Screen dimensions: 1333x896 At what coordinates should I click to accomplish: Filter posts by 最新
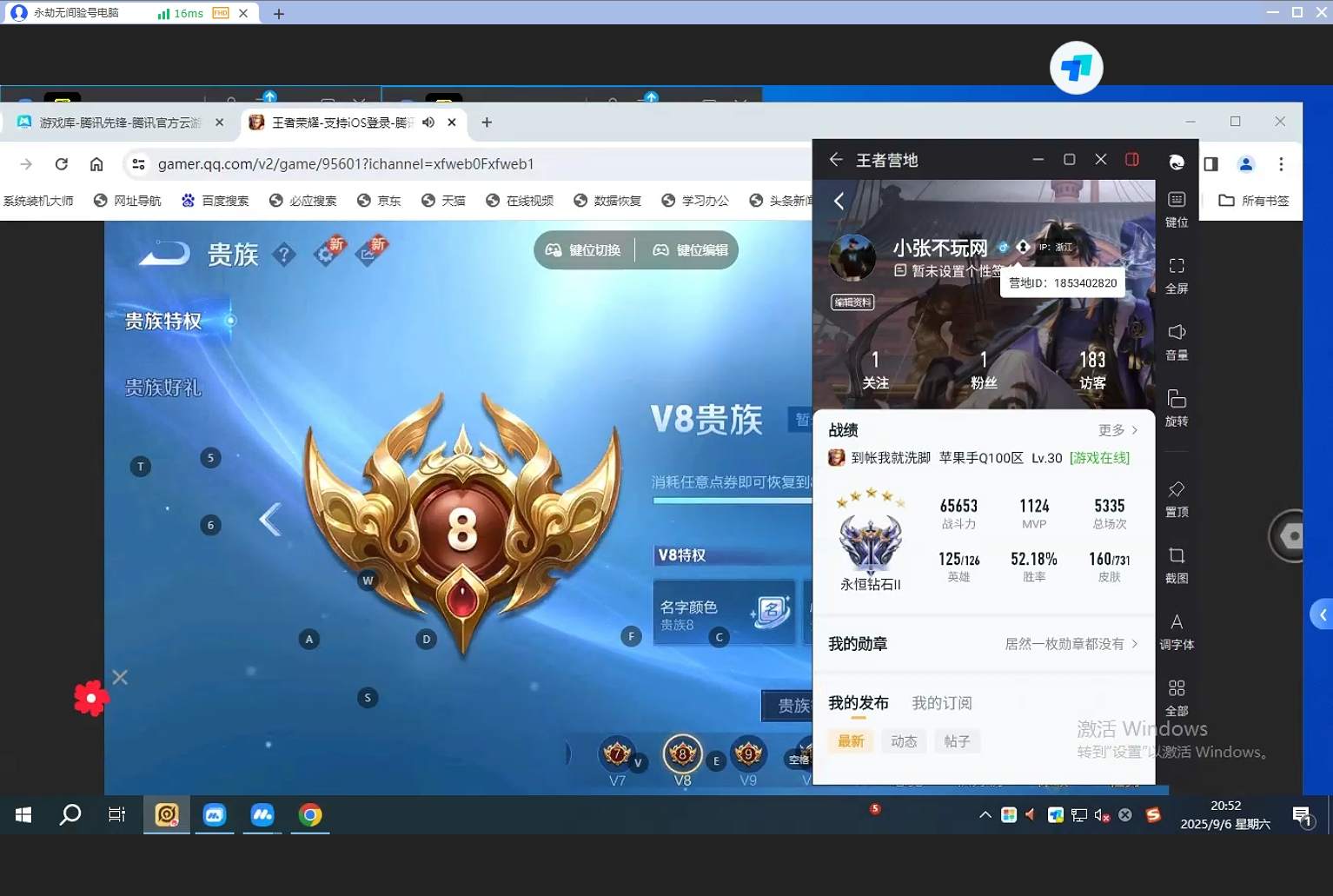tap(851, 741)
